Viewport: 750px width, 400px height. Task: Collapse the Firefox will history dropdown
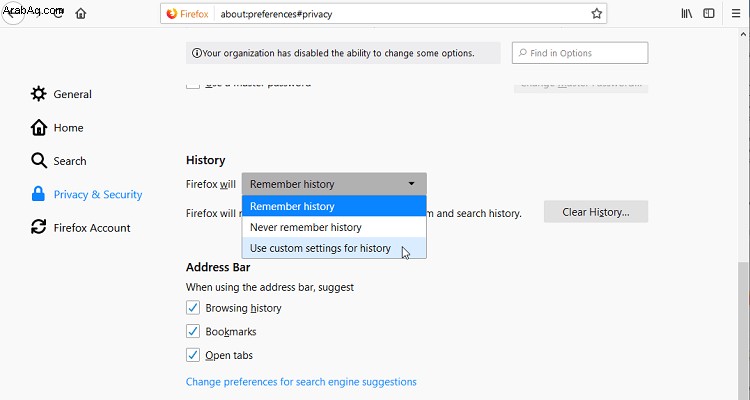click(x=334, y=184)
